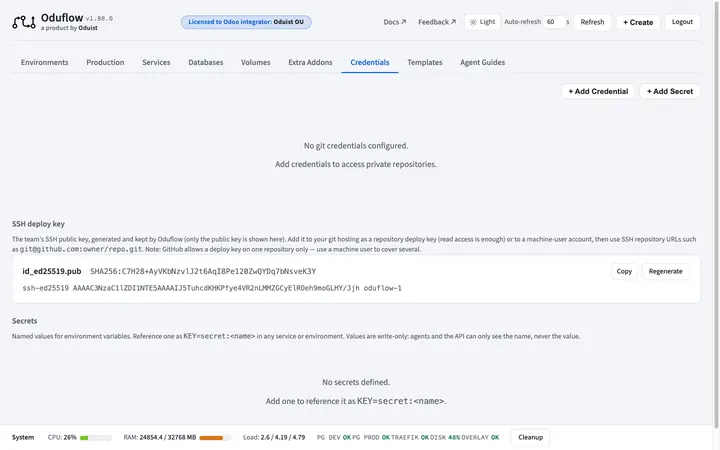Open the Services tab
720x450 pixels.
pos(156,62)
